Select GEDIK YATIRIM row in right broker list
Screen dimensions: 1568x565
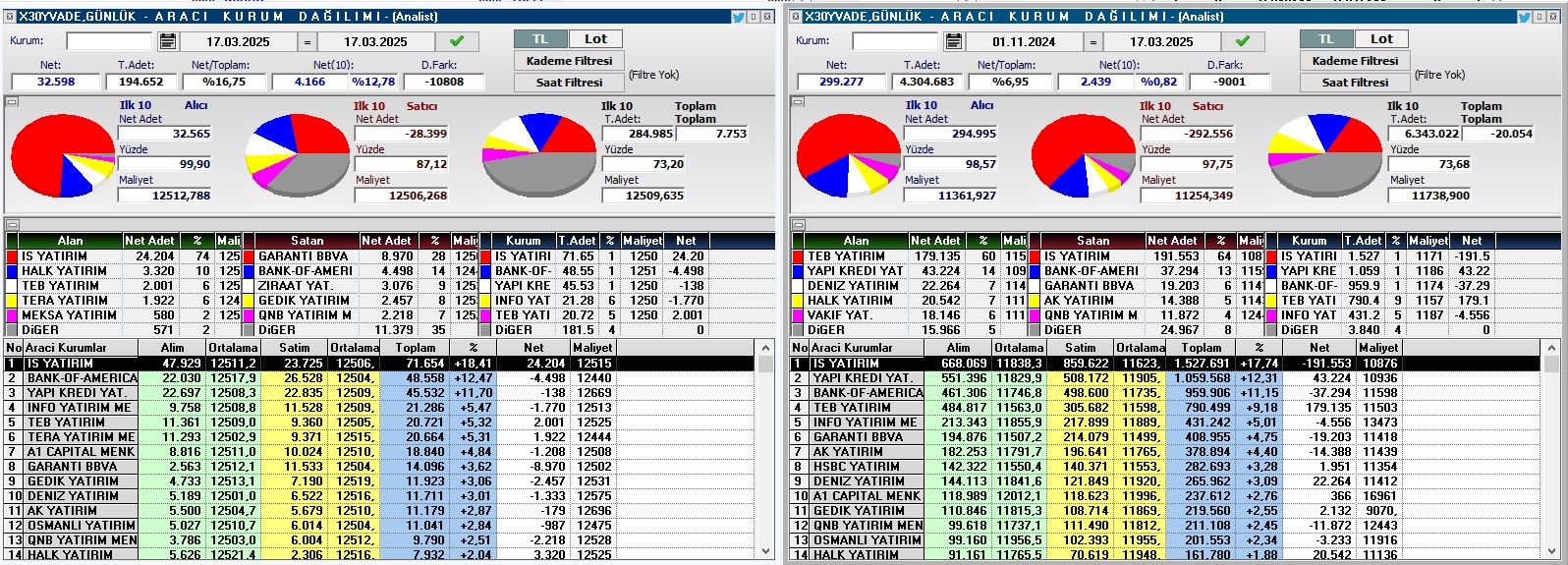(x=1166, y=511)
